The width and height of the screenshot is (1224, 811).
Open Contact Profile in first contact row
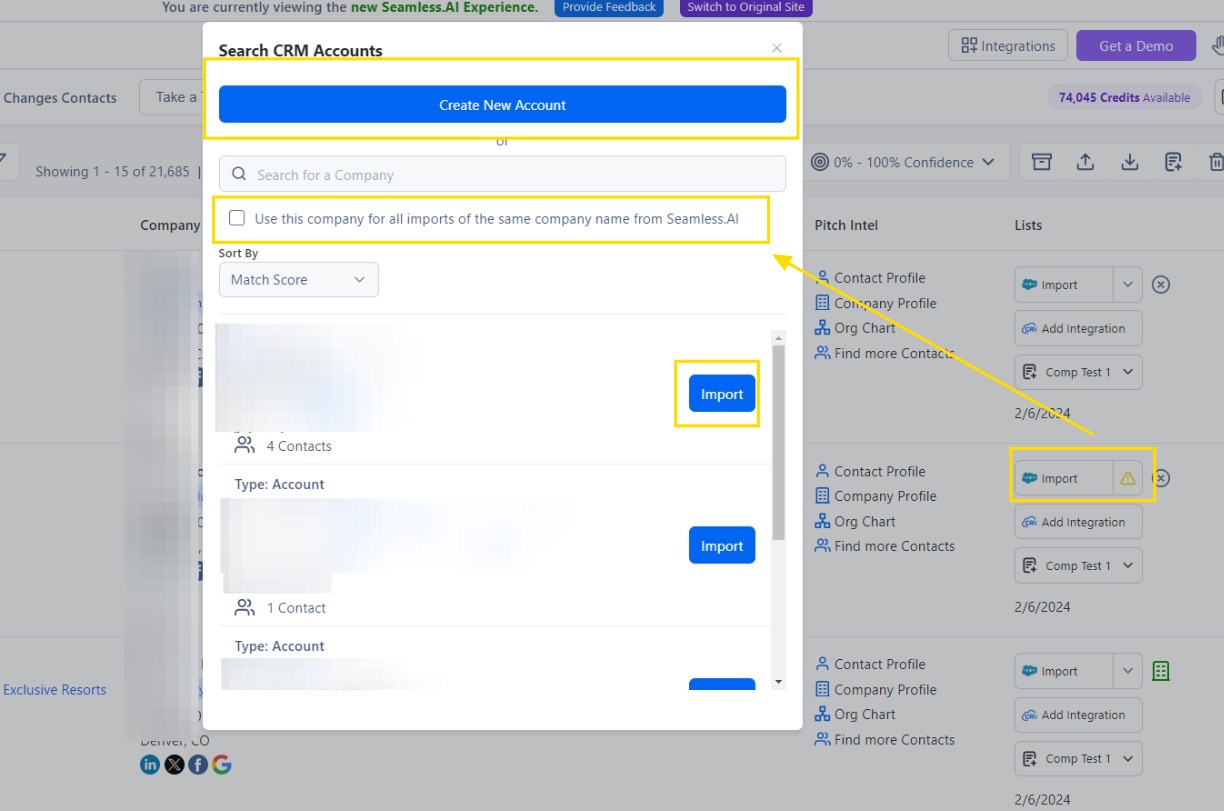pyautogui.click(x=870, y=278)
